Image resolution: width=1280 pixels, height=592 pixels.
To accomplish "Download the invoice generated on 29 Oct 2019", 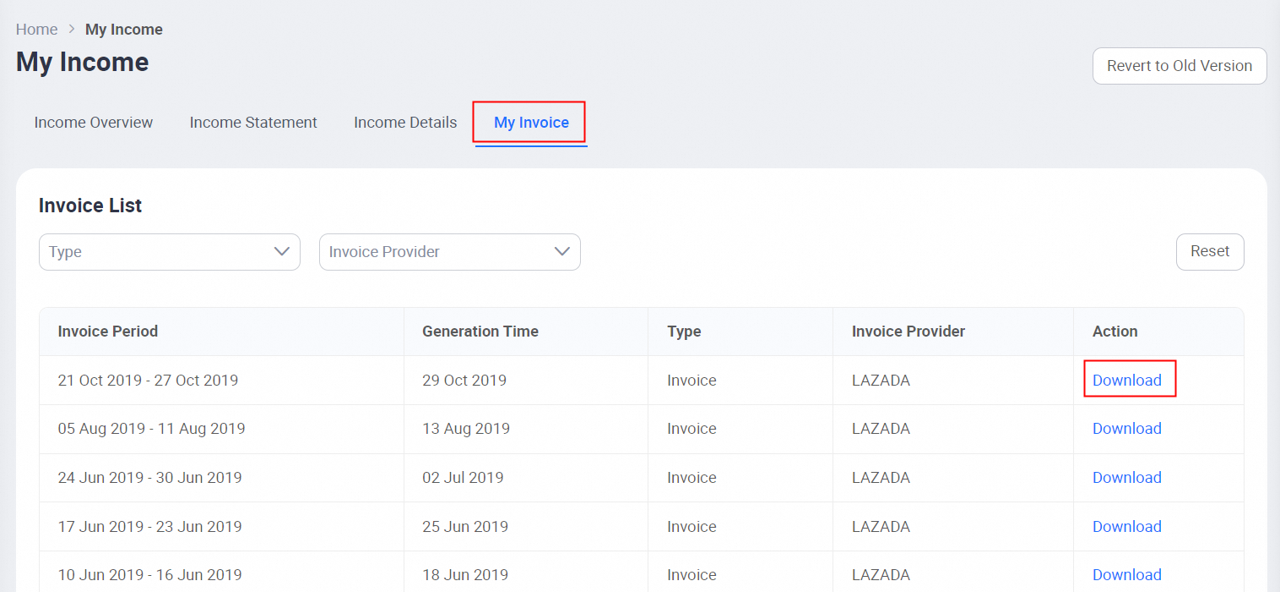I will 1127,380.
